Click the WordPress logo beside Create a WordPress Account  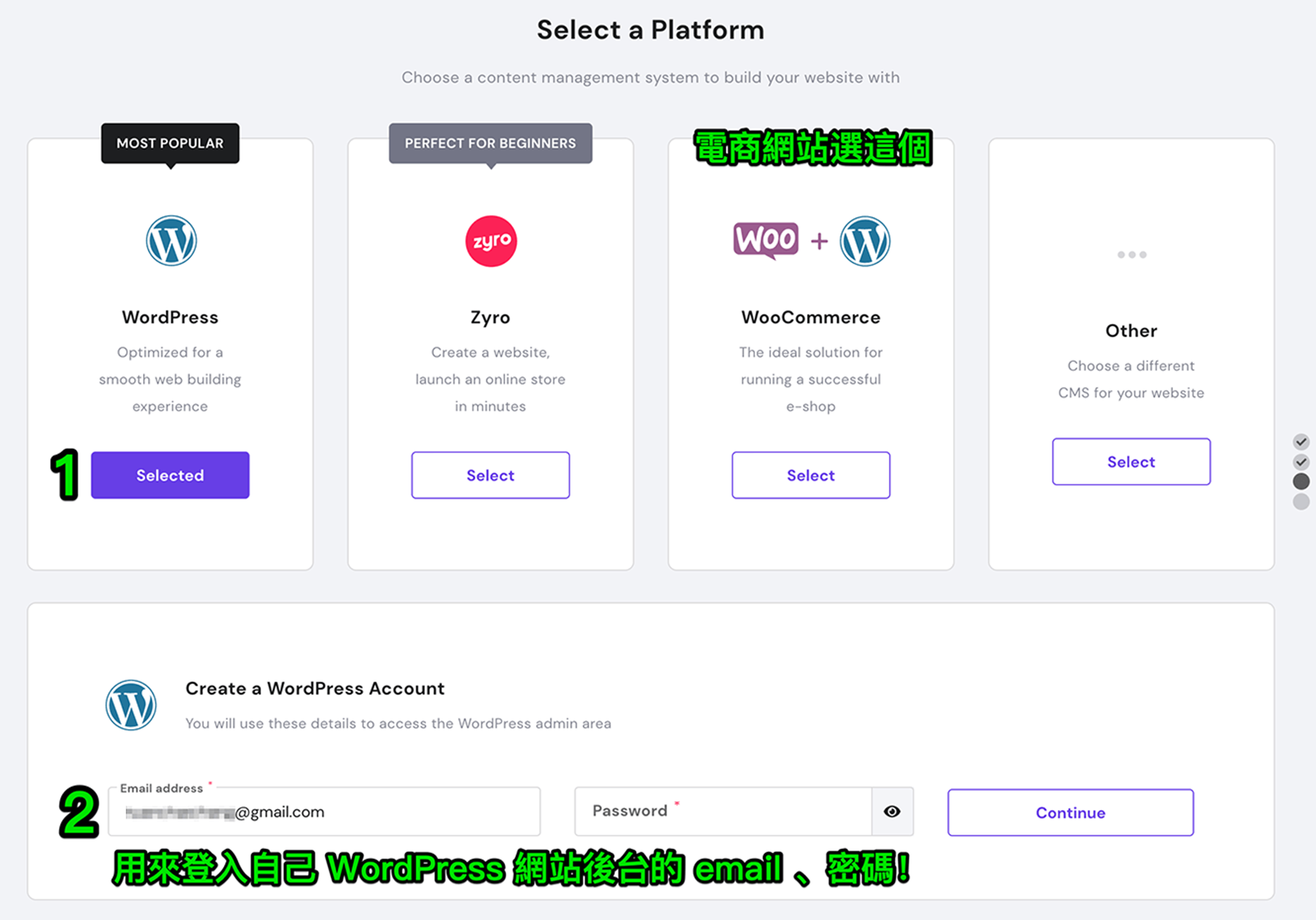(x=131, y=705)
